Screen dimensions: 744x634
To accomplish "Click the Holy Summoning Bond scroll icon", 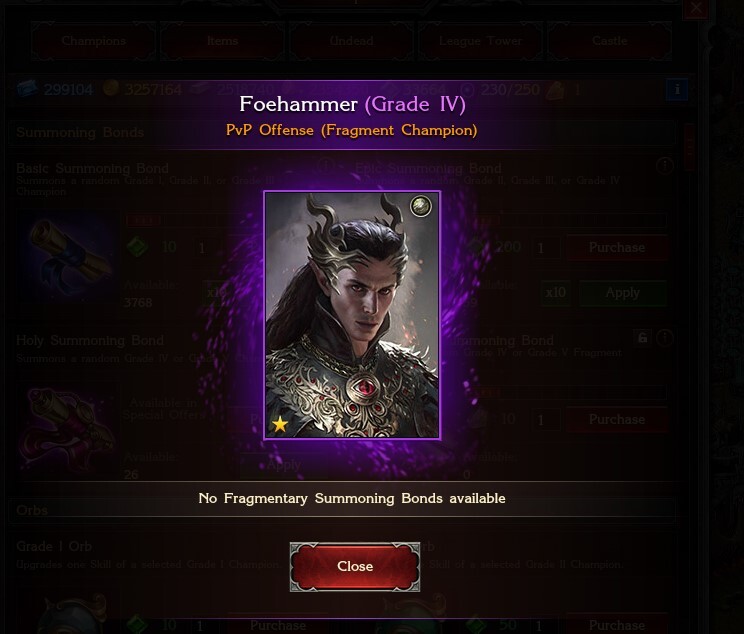I will click(66, 429).
